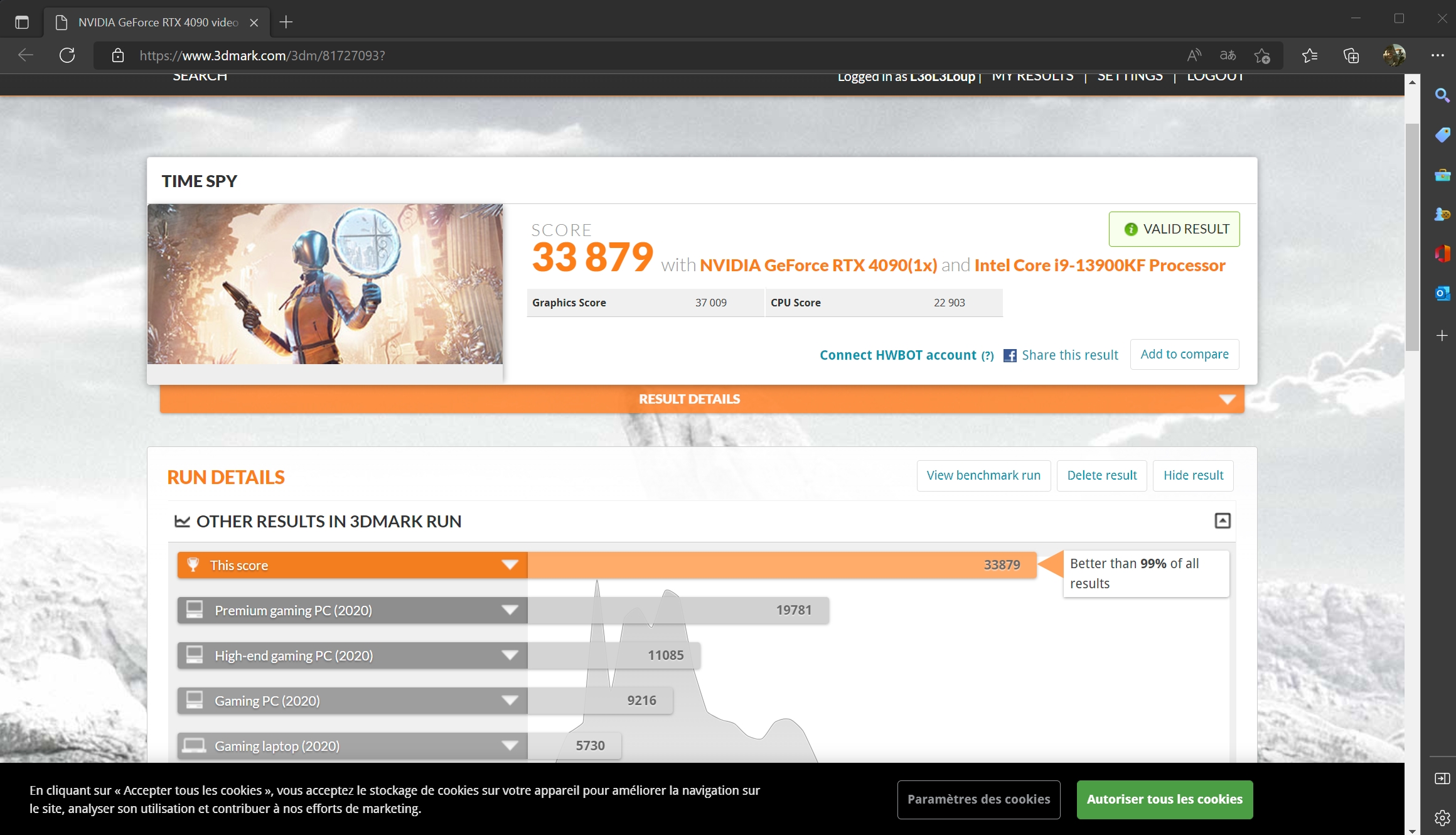Collapse the Other Results in 3DMark Run section

(1223, 520)
